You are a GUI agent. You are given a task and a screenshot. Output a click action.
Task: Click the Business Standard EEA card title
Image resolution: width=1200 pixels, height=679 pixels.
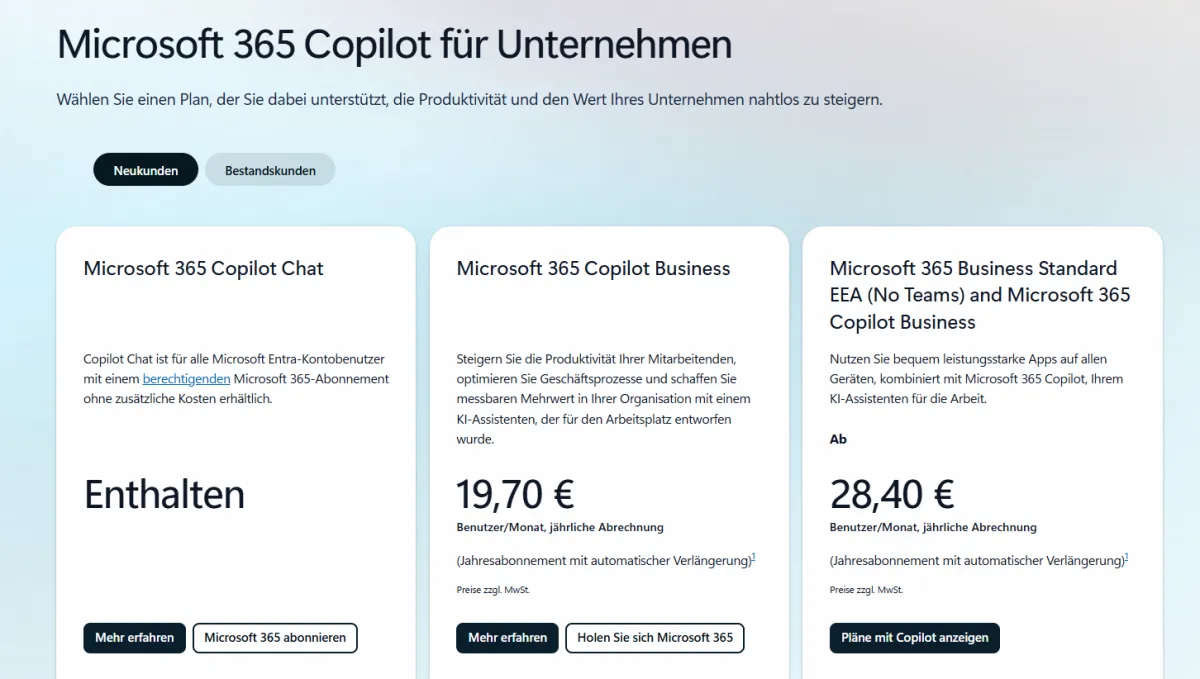[x=973, y=294]
